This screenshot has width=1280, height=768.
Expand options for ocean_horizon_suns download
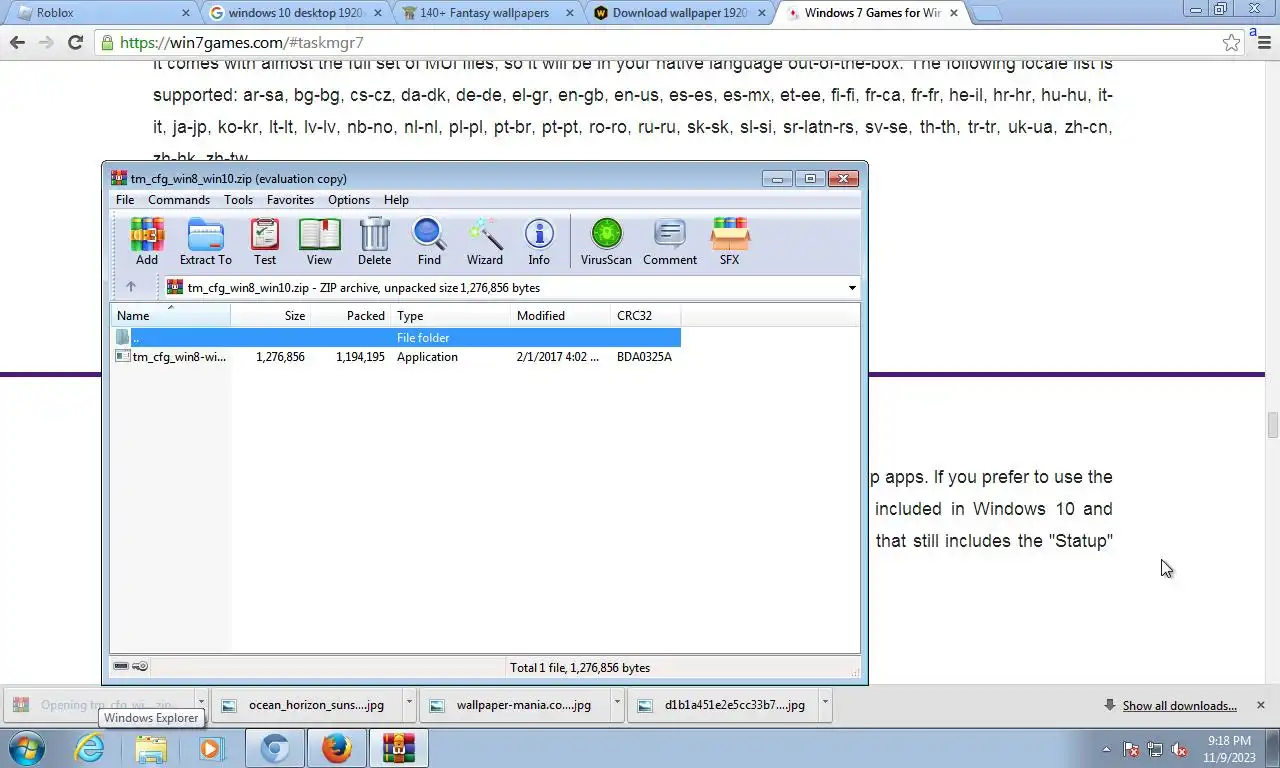(408, 704)
